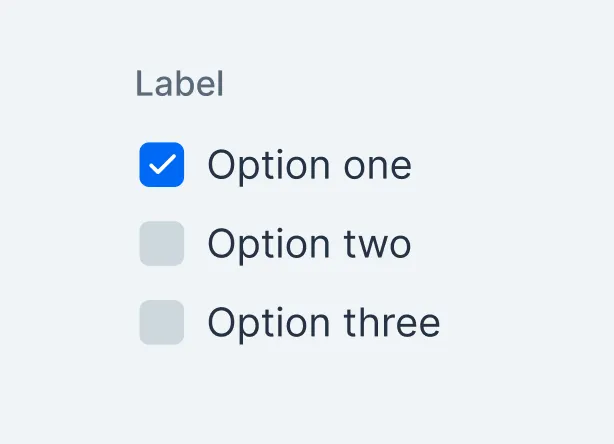Click the word "one" in first option
The height and width of the screenshot is (444, 614).
(378, 166)
